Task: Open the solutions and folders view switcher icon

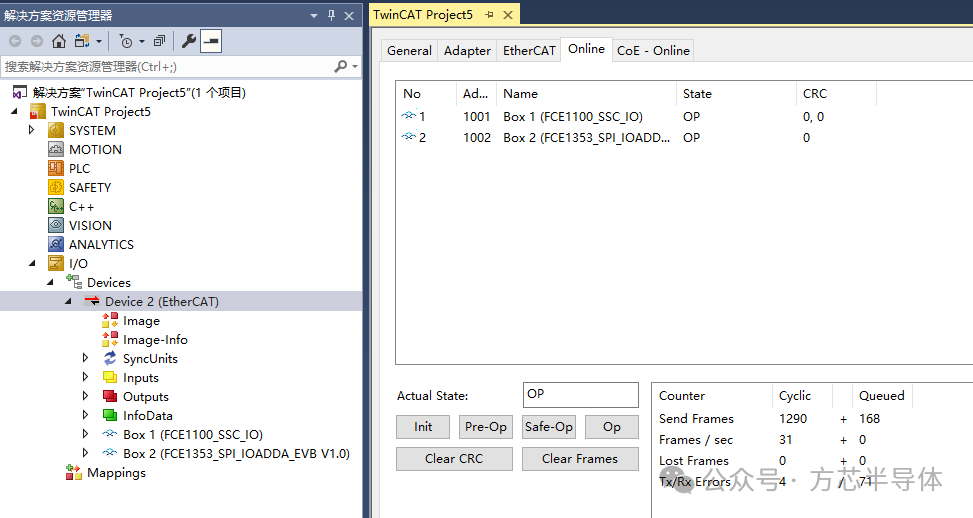Action: (x=82, y=42)
